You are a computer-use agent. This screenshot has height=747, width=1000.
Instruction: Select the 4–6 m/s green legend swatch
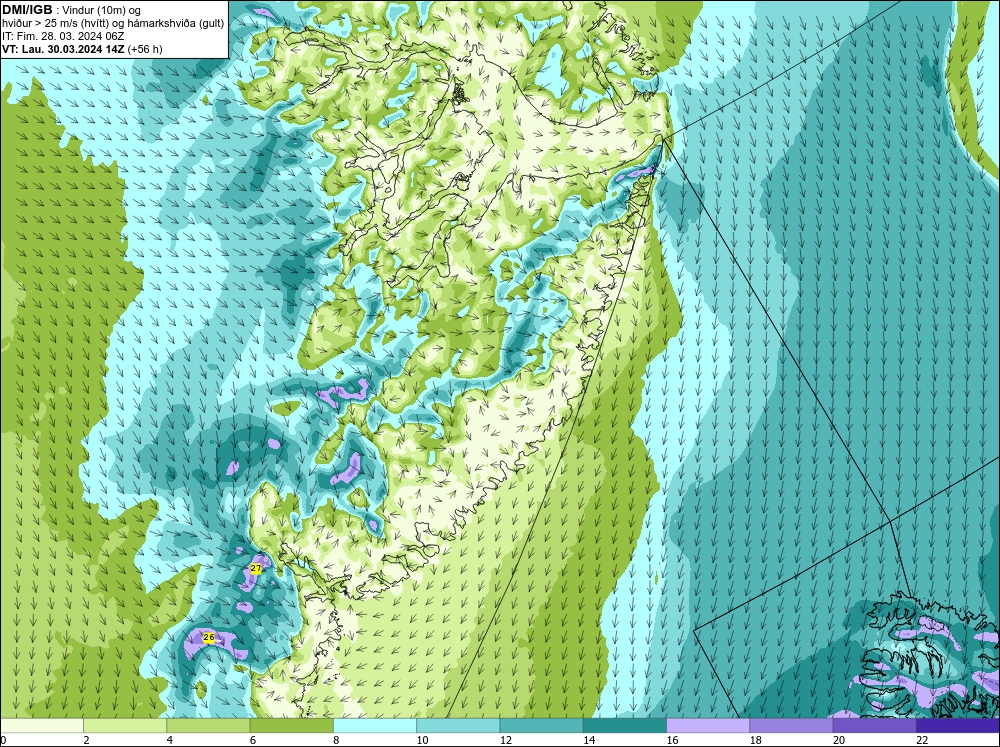pyautogui.click(x=208, y=725)
